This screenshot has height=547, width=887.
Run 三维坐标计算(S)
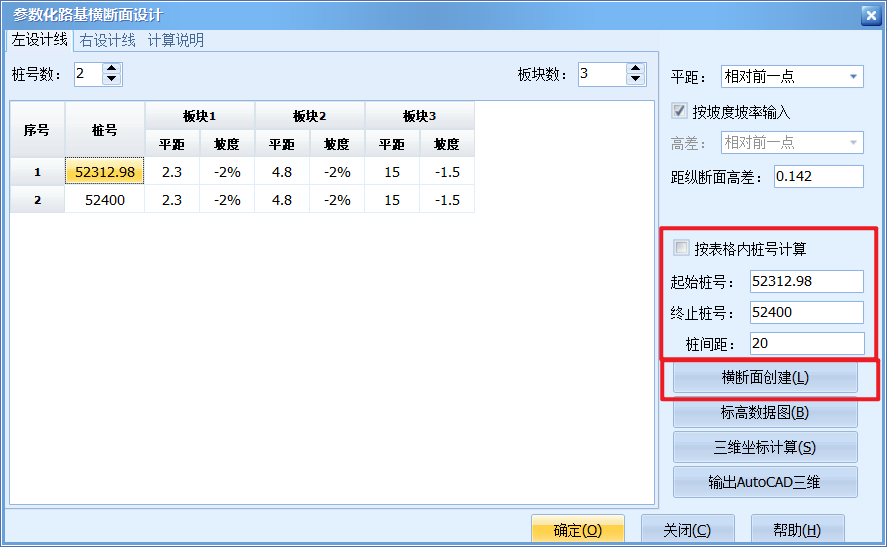(765, 447)
